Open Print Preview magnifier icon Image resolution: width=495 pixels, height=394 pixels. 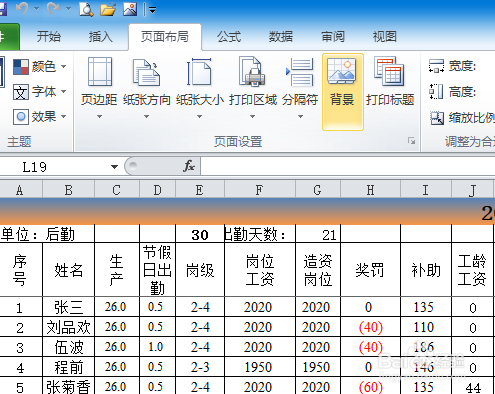pyautogui.click(x=86, y=9)
